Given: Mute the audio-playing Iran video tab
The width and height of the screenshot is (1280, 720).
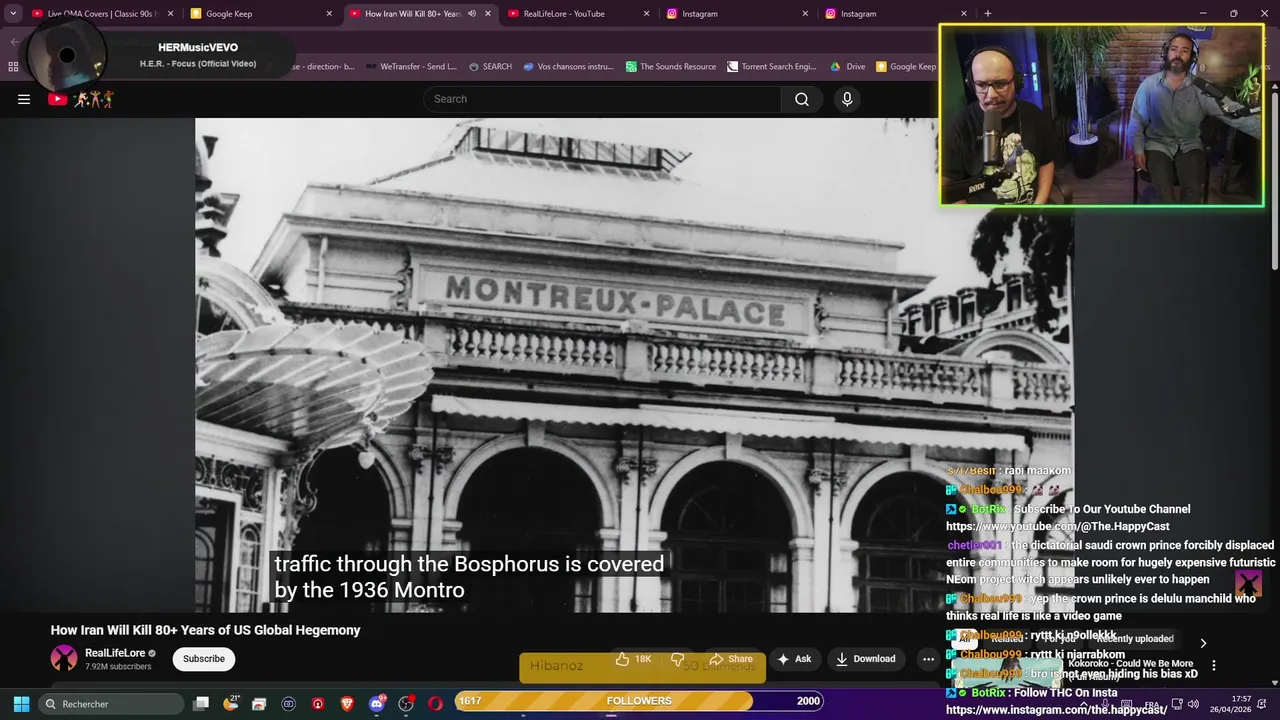Looking at the screenshot, I should (x=472, y=14).
